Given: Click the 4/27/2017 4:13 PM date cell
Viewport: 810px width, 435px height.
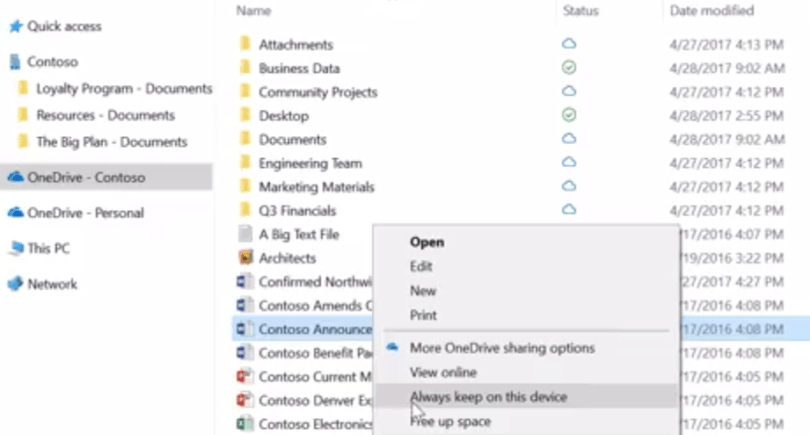Looking at the screenshot, I should click(x=727, y=45).
